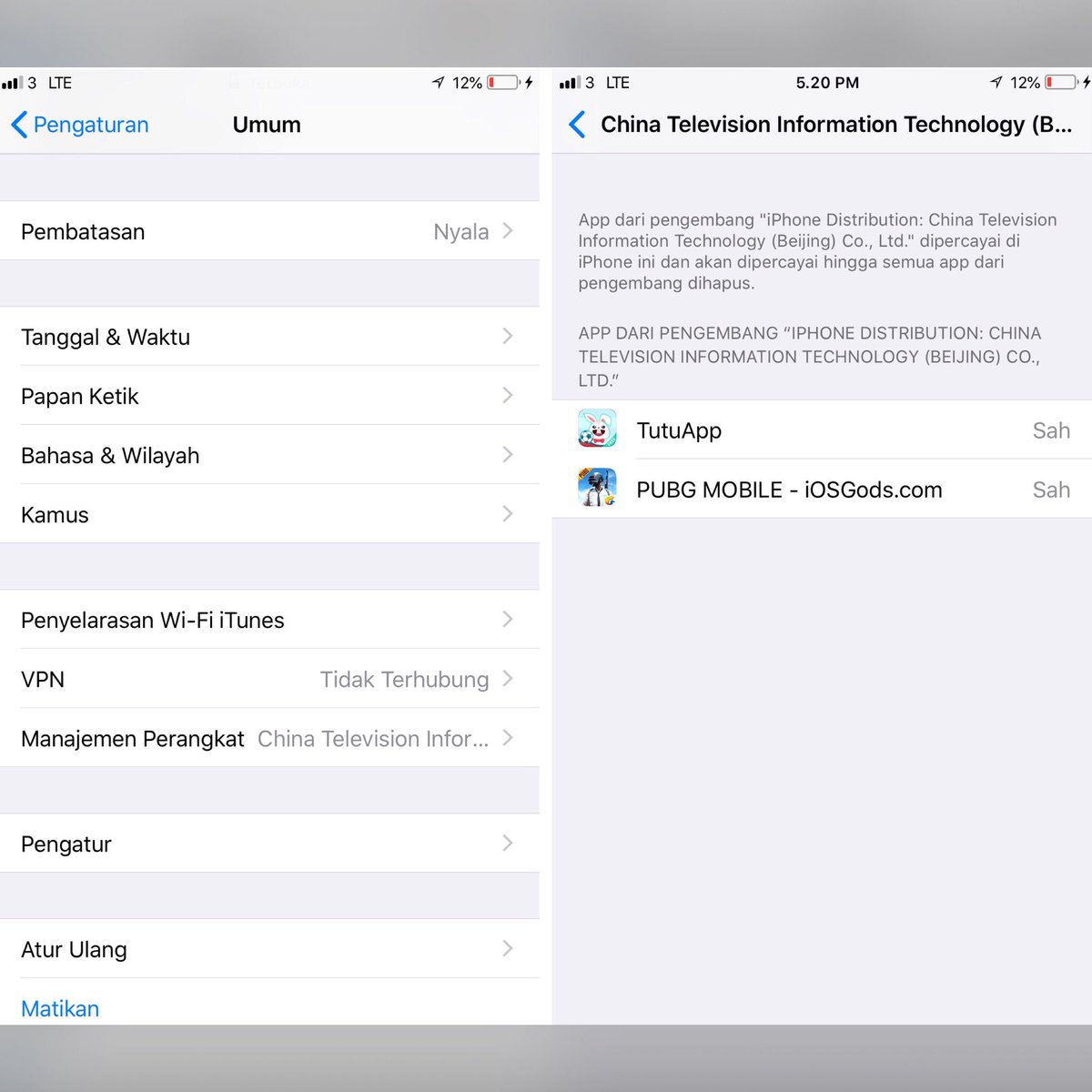Select Papan Ketik menu item
The height and width of the screenshot is (1092, 1092).
tap(269, 396)
